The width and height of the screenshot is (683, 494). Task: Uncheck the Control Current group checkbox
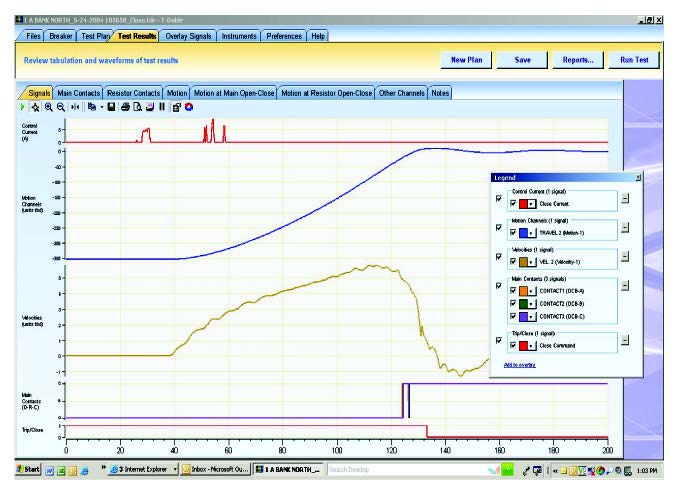tap(498, 199)
